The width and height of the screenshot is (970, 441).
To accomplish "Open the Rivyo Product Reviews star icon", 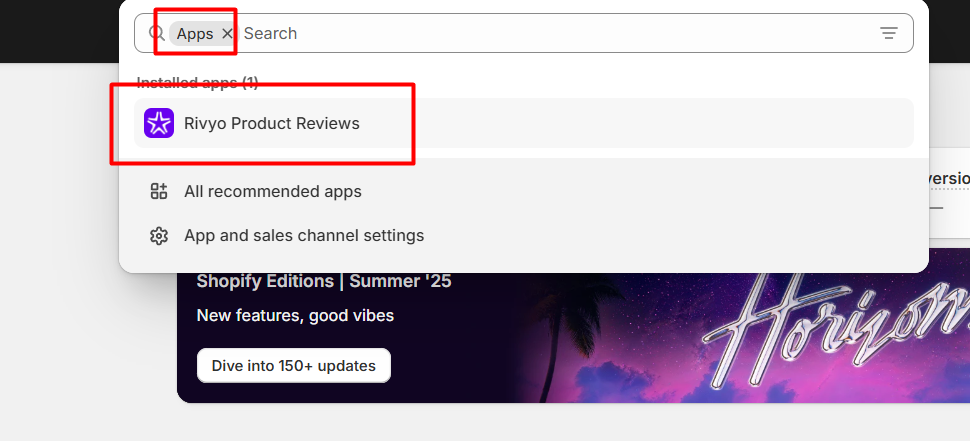I will (x=159, y=123).
